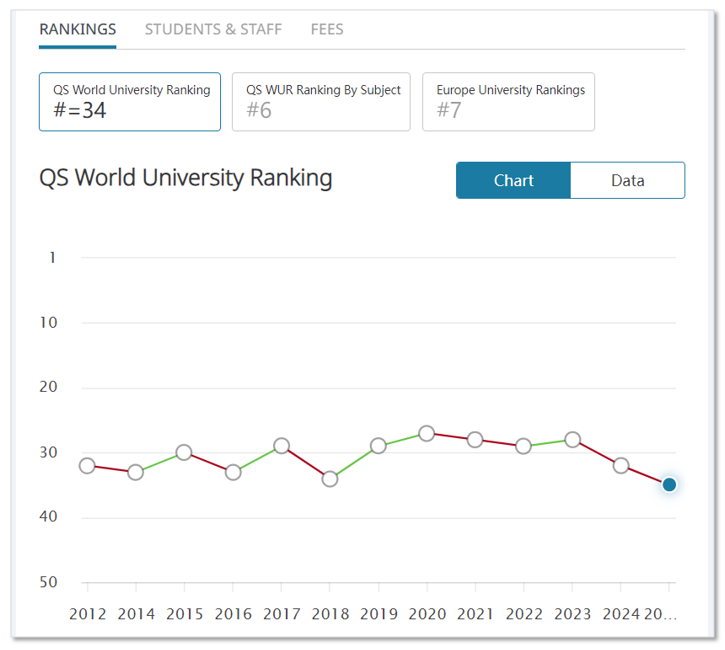Click the 2023 data point on the chart
The image size is (725, 650).
[573, 440]
